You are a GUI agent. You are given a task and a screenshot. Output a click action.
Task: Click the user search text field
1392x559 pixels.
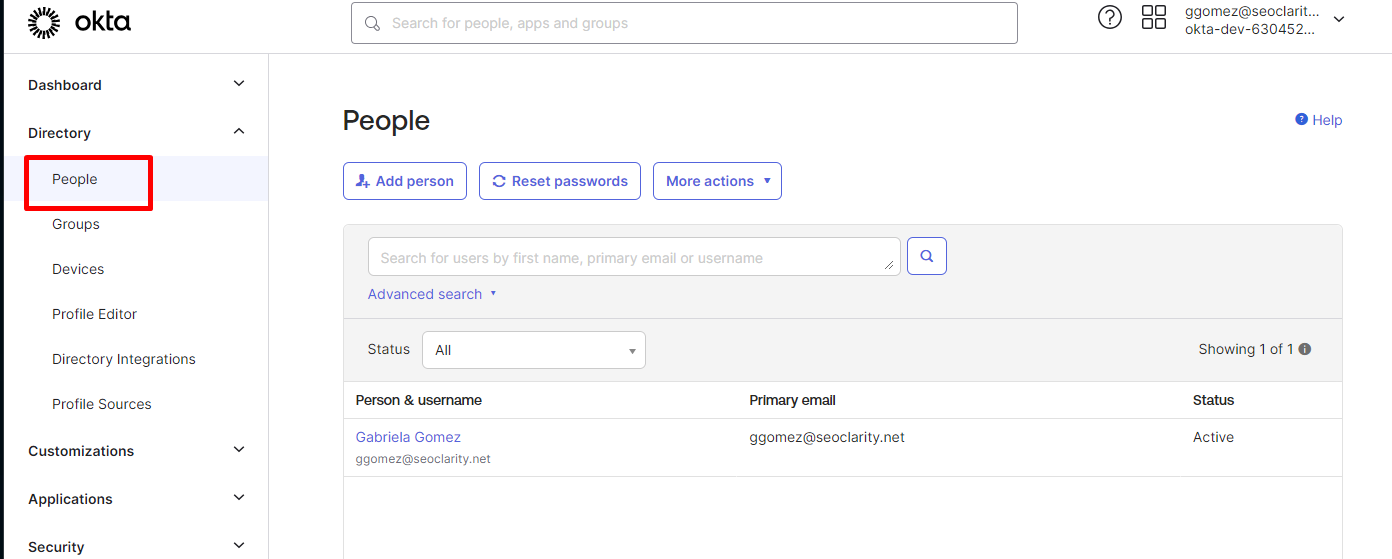pos(632,257)
